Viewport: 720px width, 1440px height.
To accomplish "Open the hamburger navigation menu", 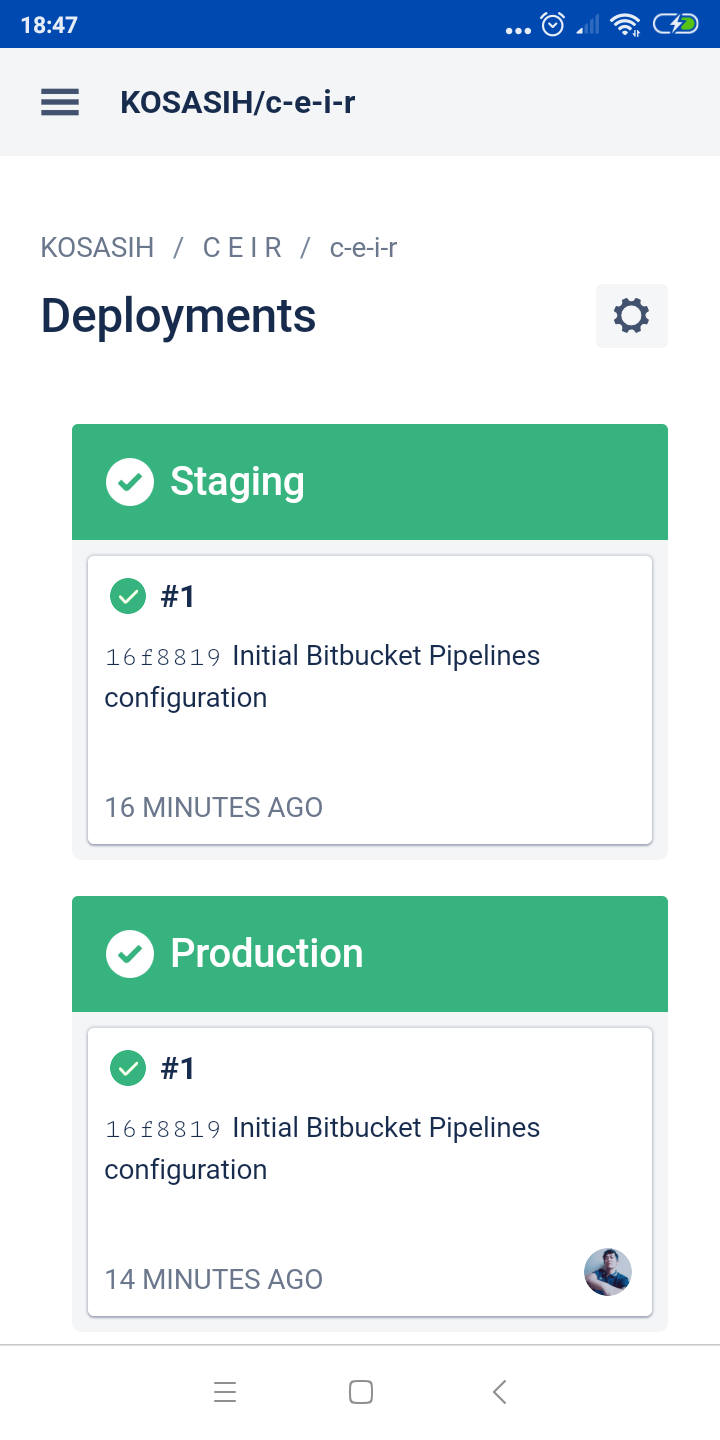I will 60,102.
